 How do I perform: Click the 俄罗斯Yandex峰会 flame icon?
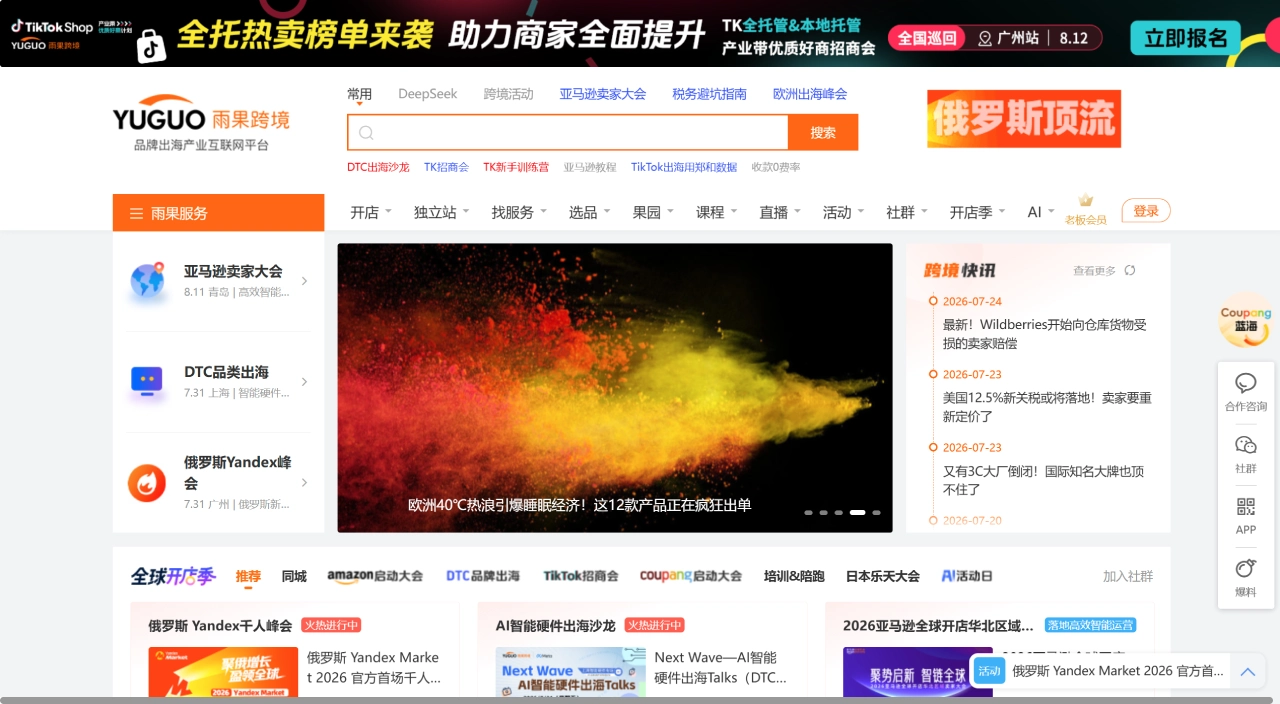point(147,483)
